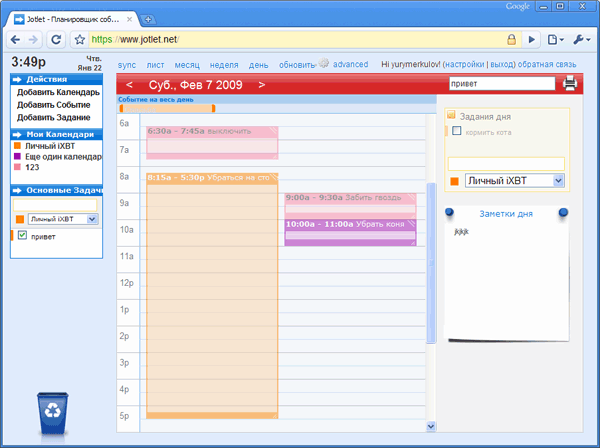The width and height of the screenshot is (600, 448).
Task: Toggle the привет task checkbox
Action: [22, 235]
